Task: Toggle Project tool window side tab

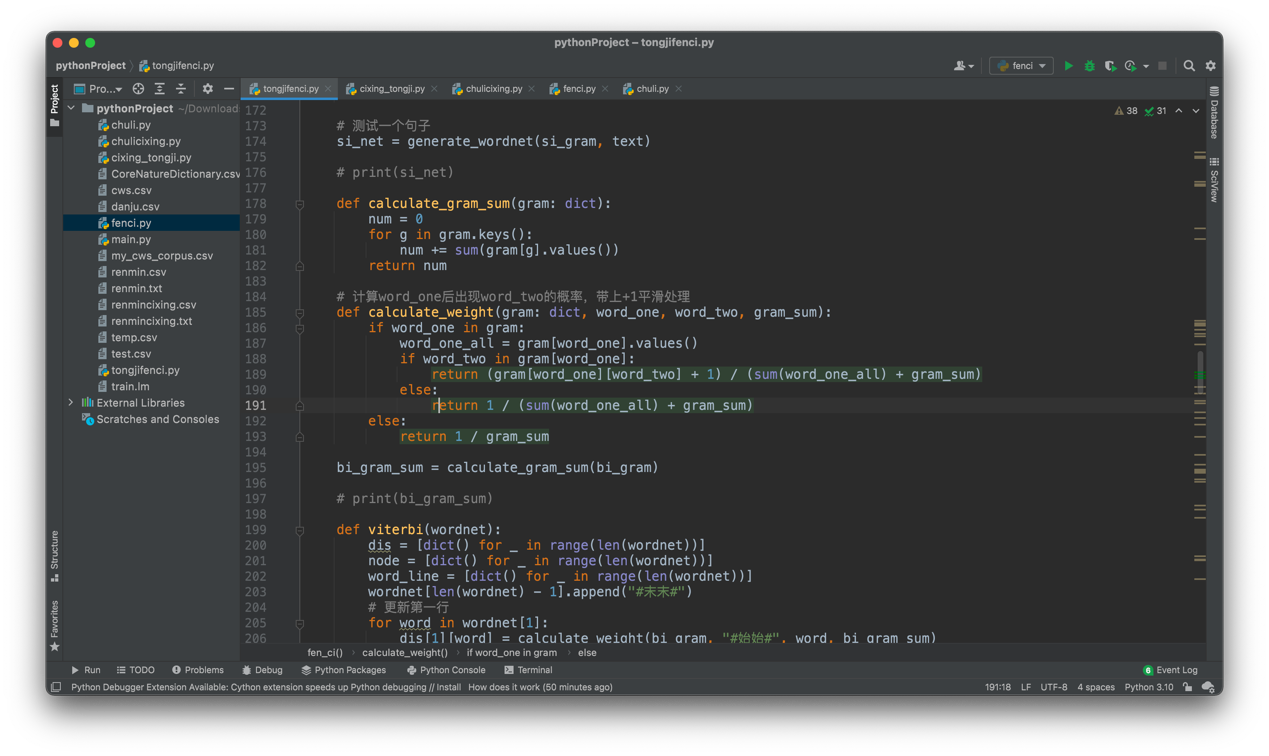Action: pyautogui.click(x=55, y=106)
